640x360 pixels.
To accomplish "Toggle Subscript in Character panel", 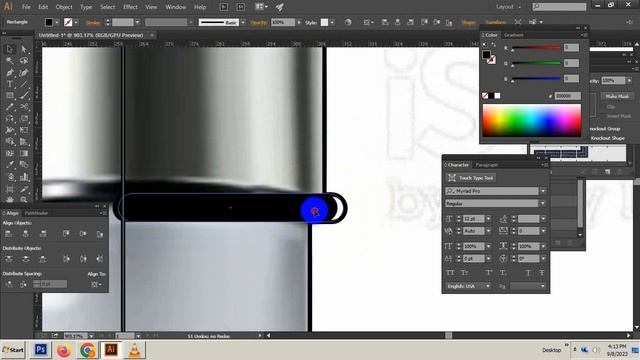I will tap(503, 273).
